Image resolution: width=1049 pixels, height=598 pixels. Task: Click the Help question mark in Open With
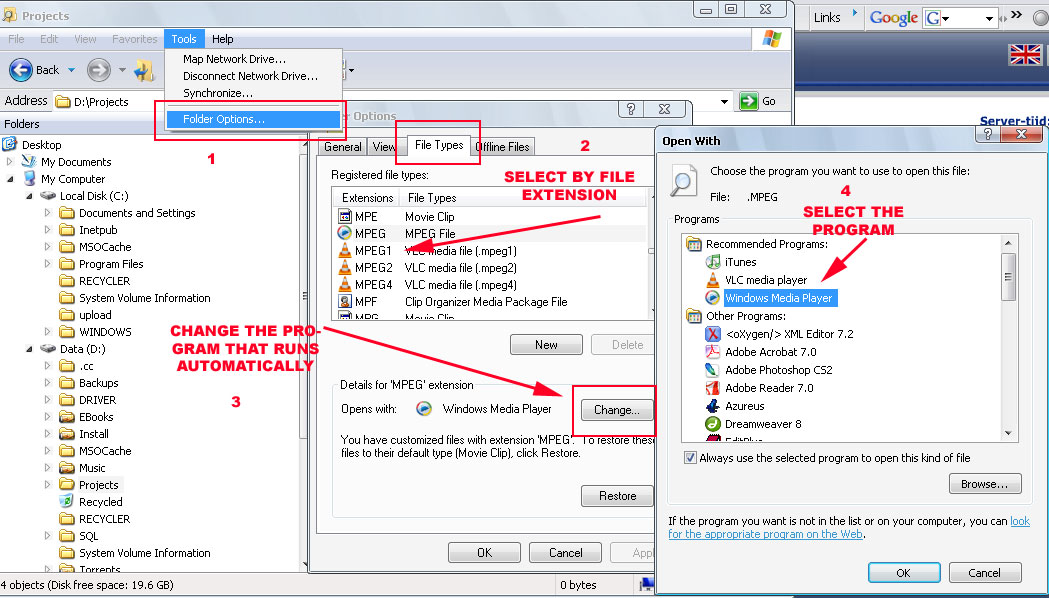click(988, 134)
